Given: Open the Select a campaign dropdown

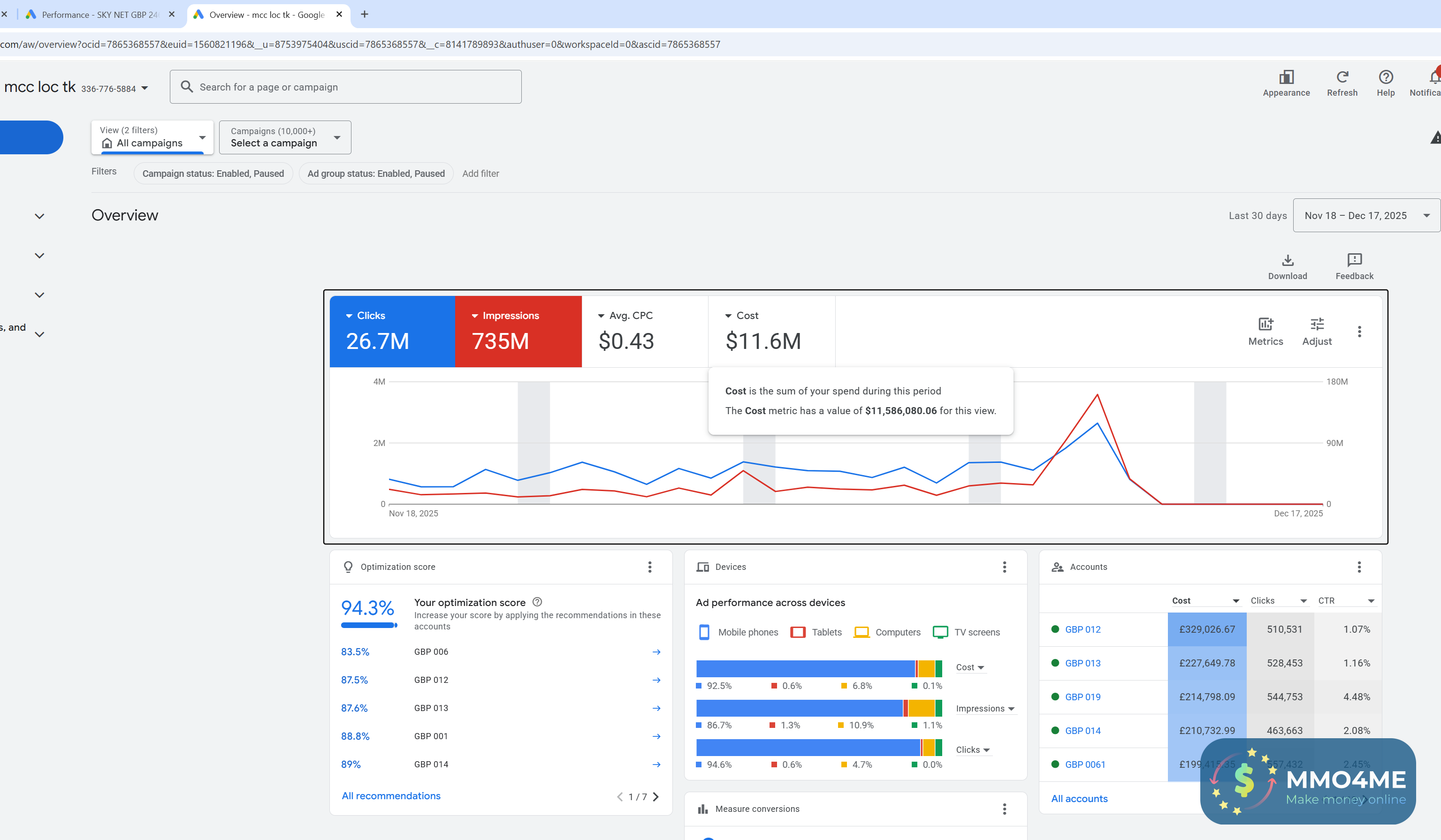Looking at the screenshot, I should [285, 138].
